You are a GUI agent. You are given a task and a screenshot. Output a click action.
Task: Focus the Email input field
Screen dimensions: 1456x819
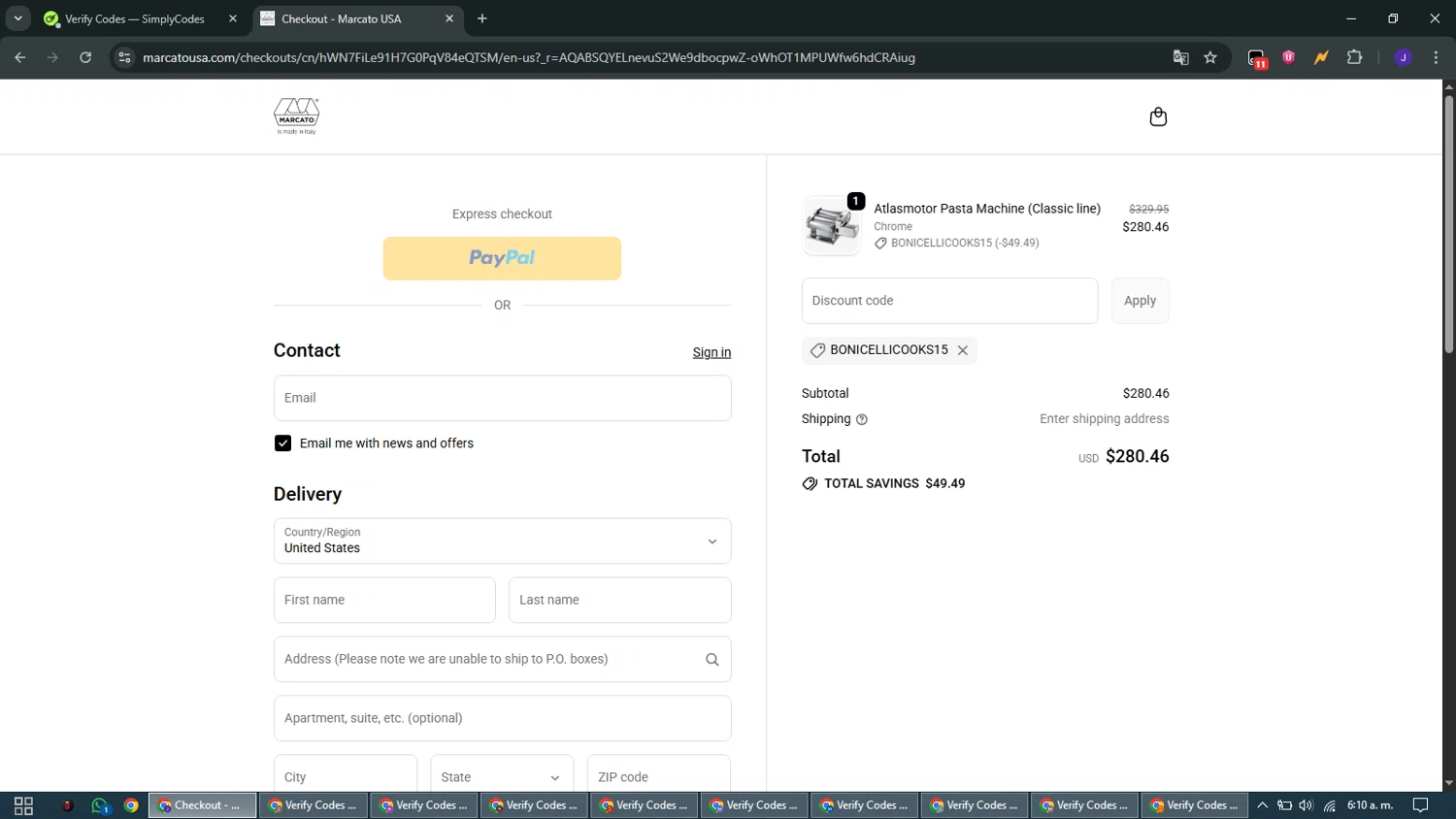[502, 398]
